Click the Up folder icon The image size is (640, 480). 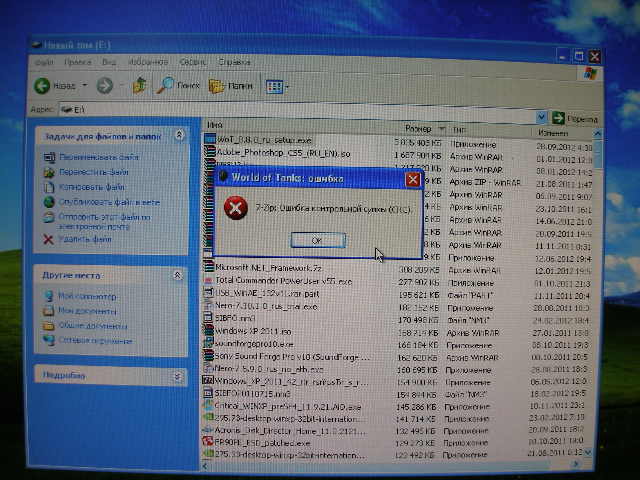tap(139, 85)
